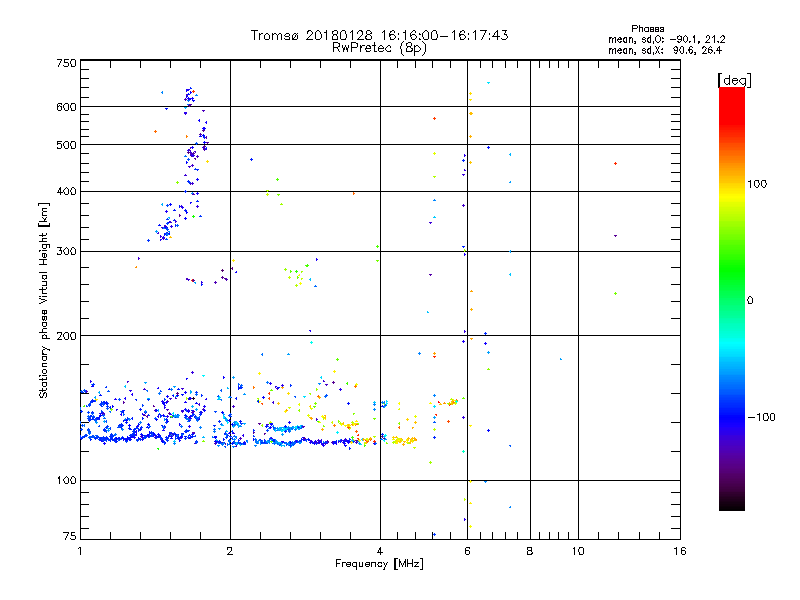
Task: Click the '10' x-axis tick label
Action: point(578,551)
